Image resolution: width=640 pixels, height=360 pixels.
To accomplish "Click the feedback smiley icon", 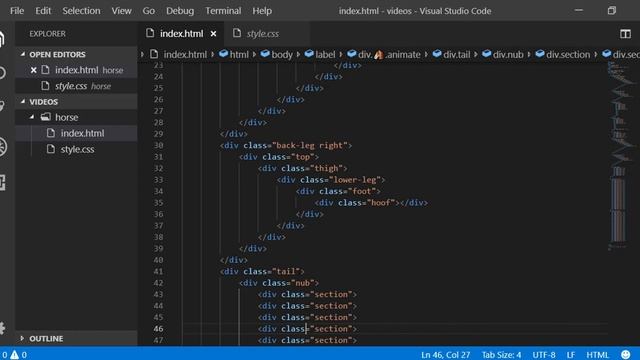I will tap(625, 354).
